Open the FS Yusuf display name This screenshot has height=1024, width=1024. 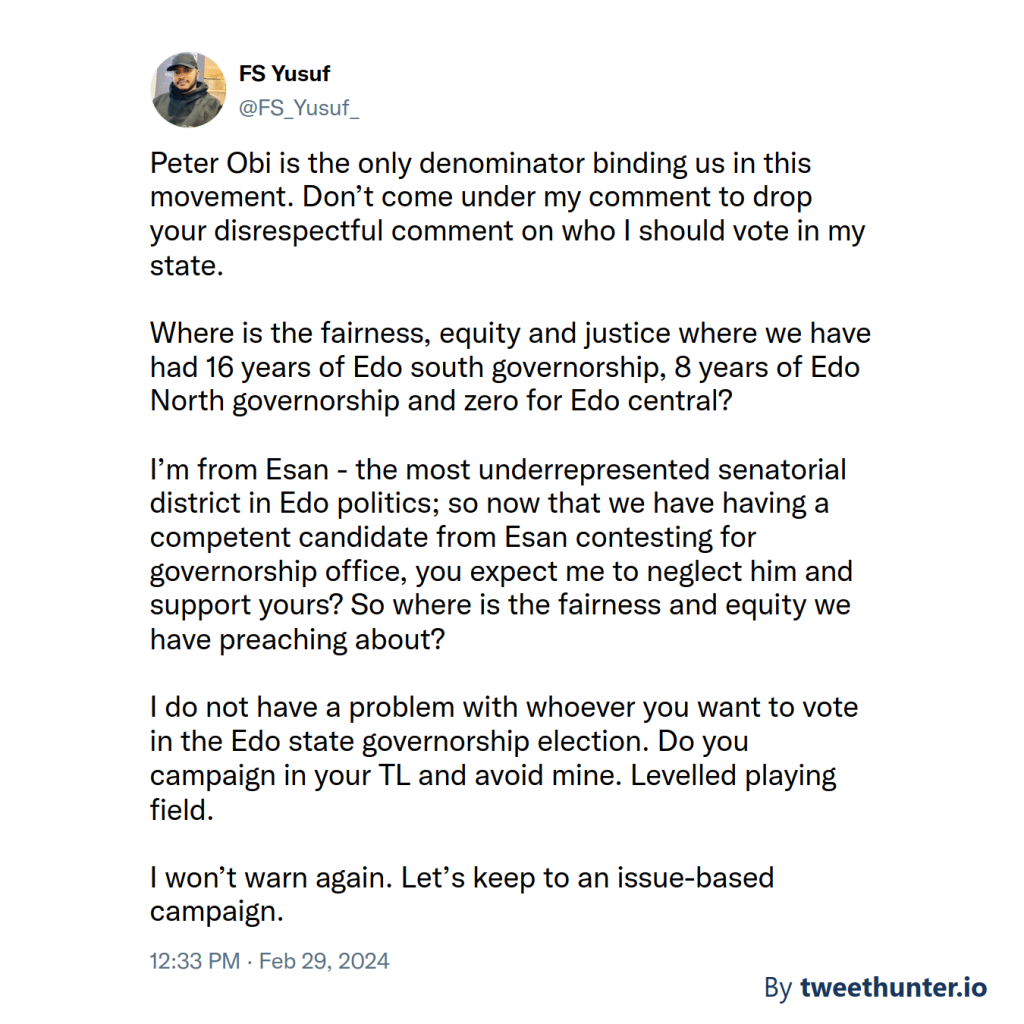click(284, 74)
